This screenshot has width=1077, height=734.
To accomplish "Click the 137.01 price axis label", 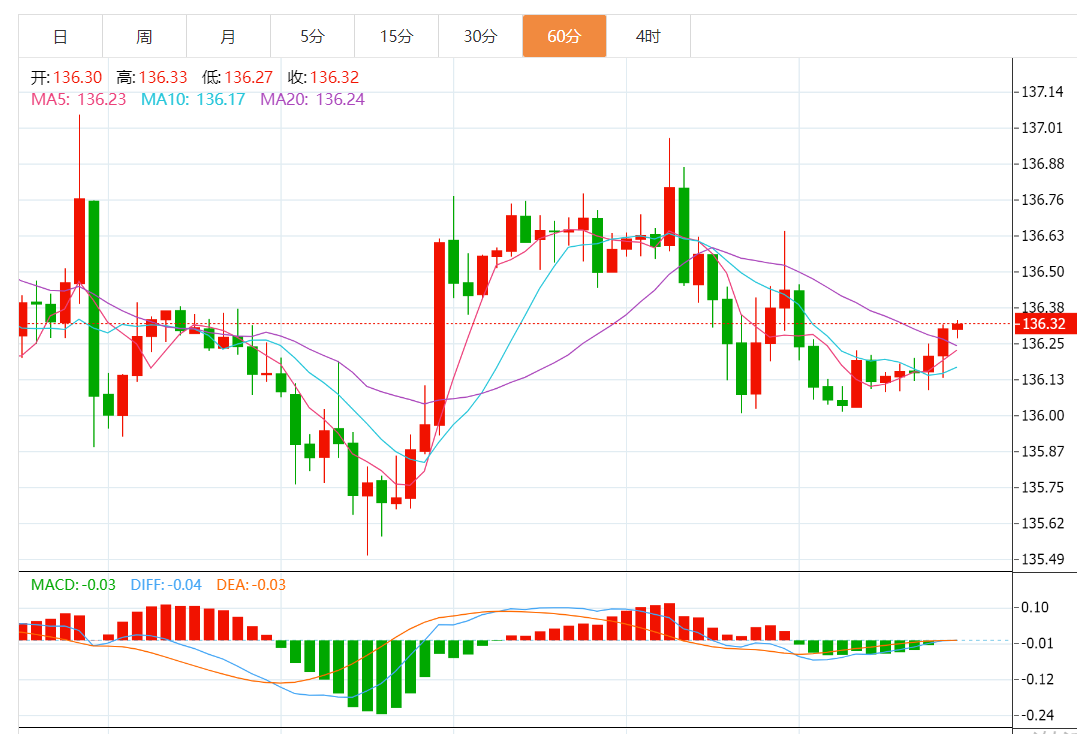I will [1042, 128].
